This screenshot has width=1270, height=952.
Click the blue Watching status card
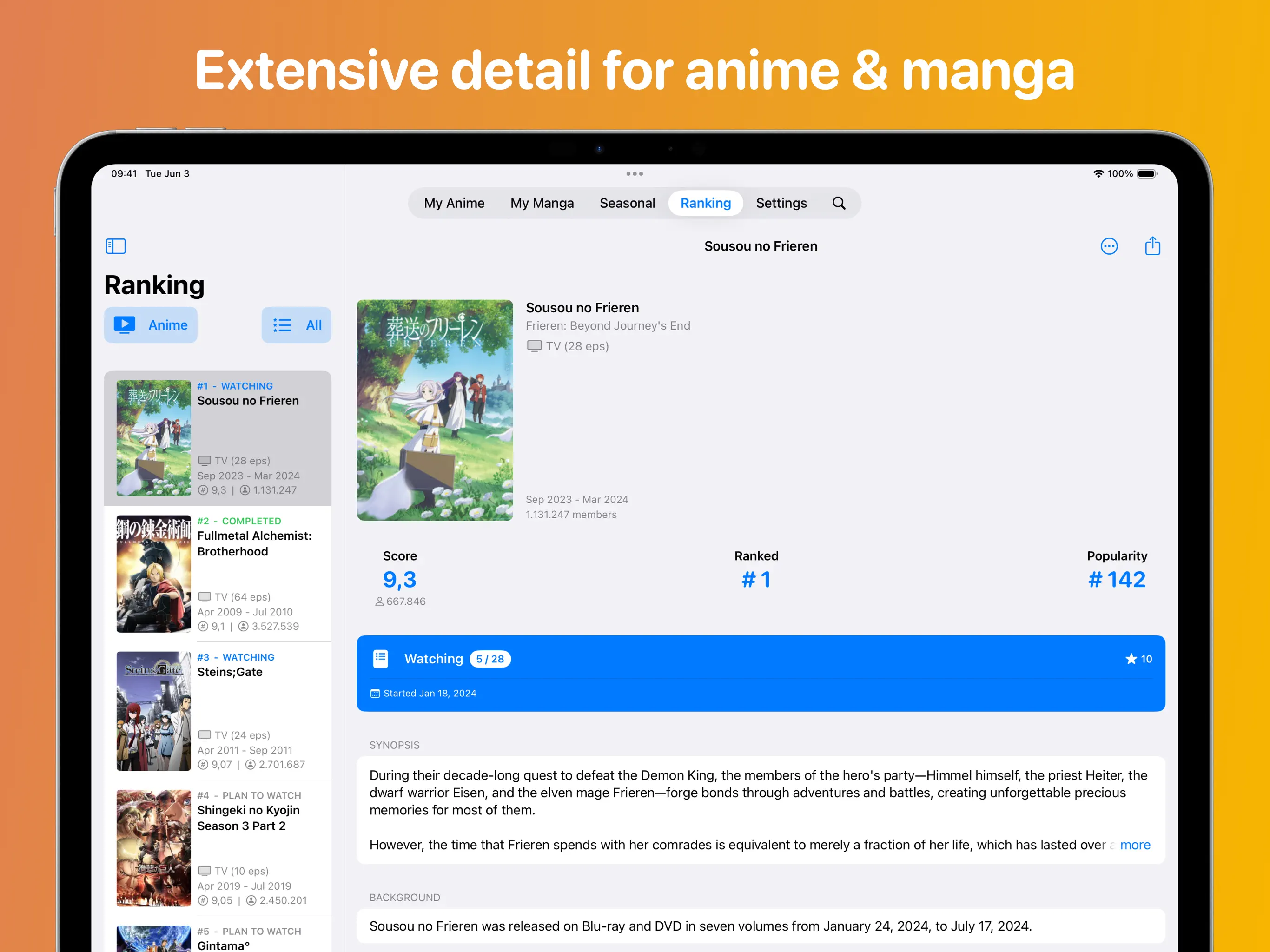pyautogui.click(x=760, y=673)
